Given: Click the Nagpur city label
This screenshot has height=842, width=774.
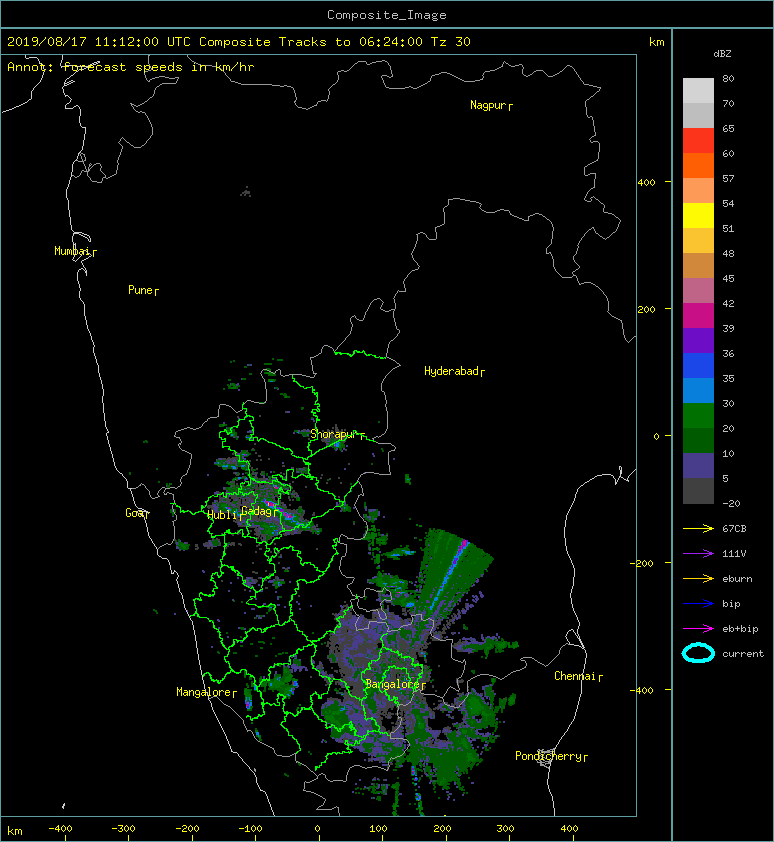Looking at the screenshot, I should [488, 105].
